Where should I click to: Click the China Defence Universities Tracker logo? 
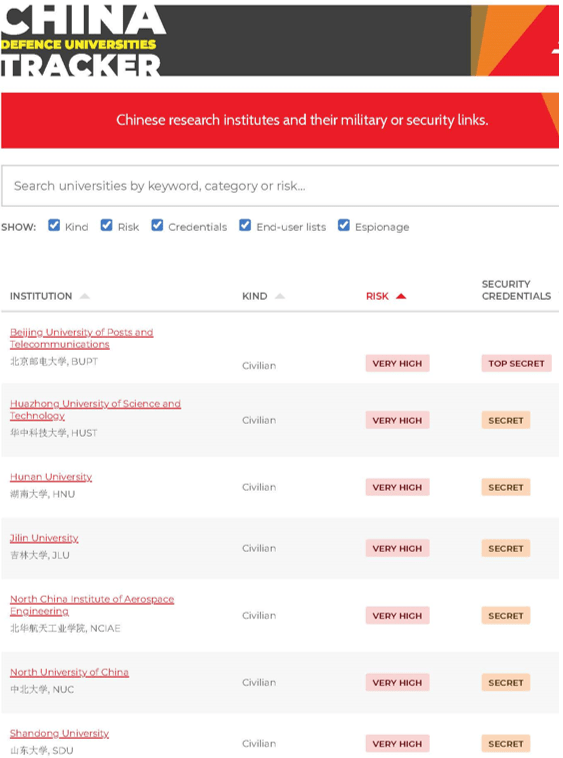(x=82, y=41)
